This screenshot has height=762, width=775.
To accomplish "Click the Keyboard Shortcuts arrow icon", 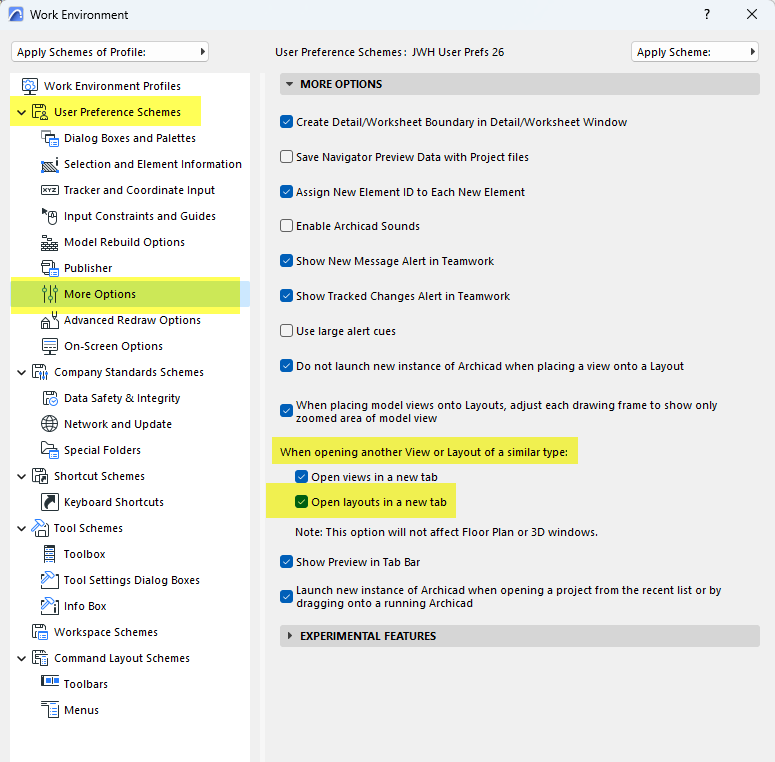I will pos(49,502).
